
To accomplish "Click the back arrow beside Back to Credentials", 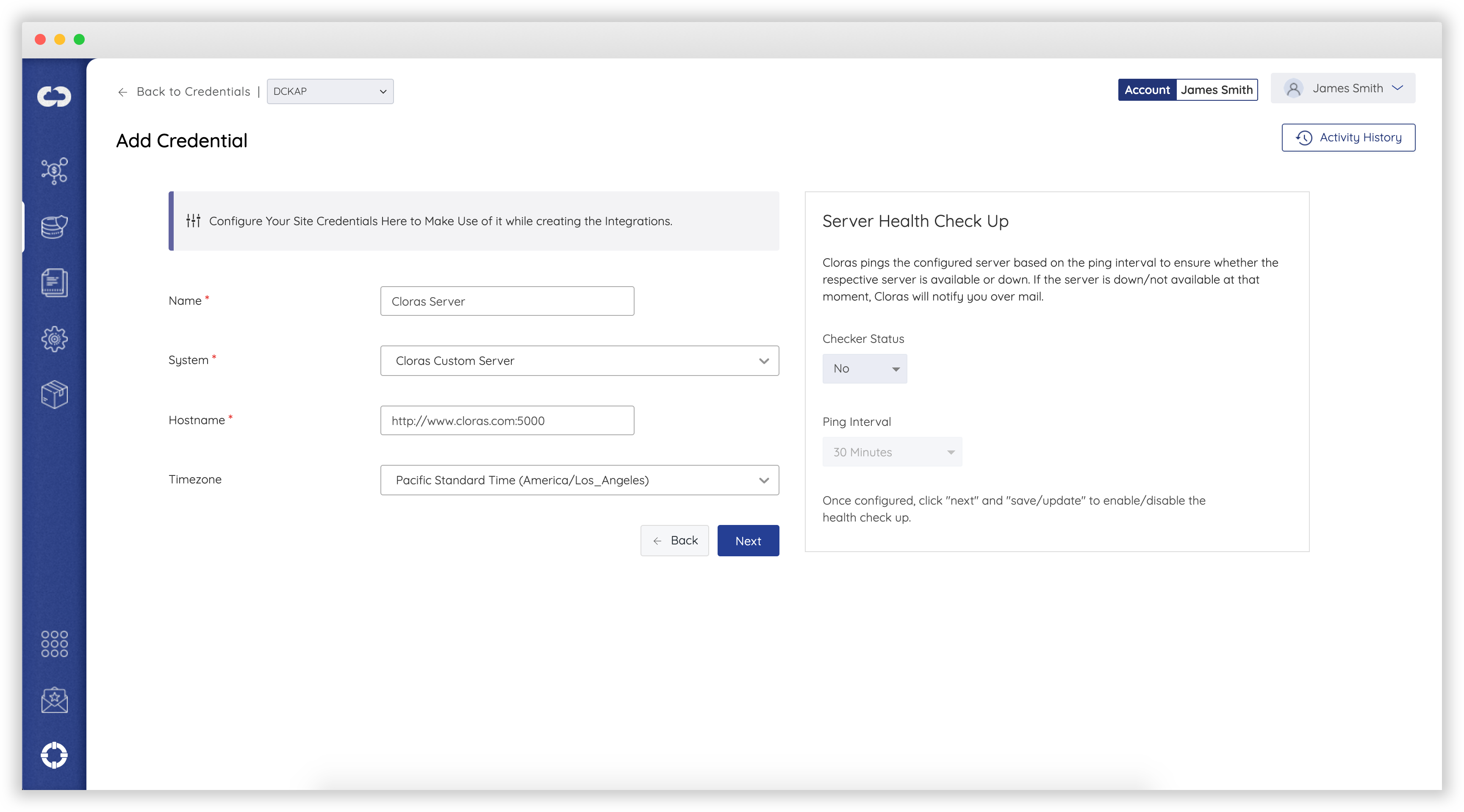I will pos(122,92).
